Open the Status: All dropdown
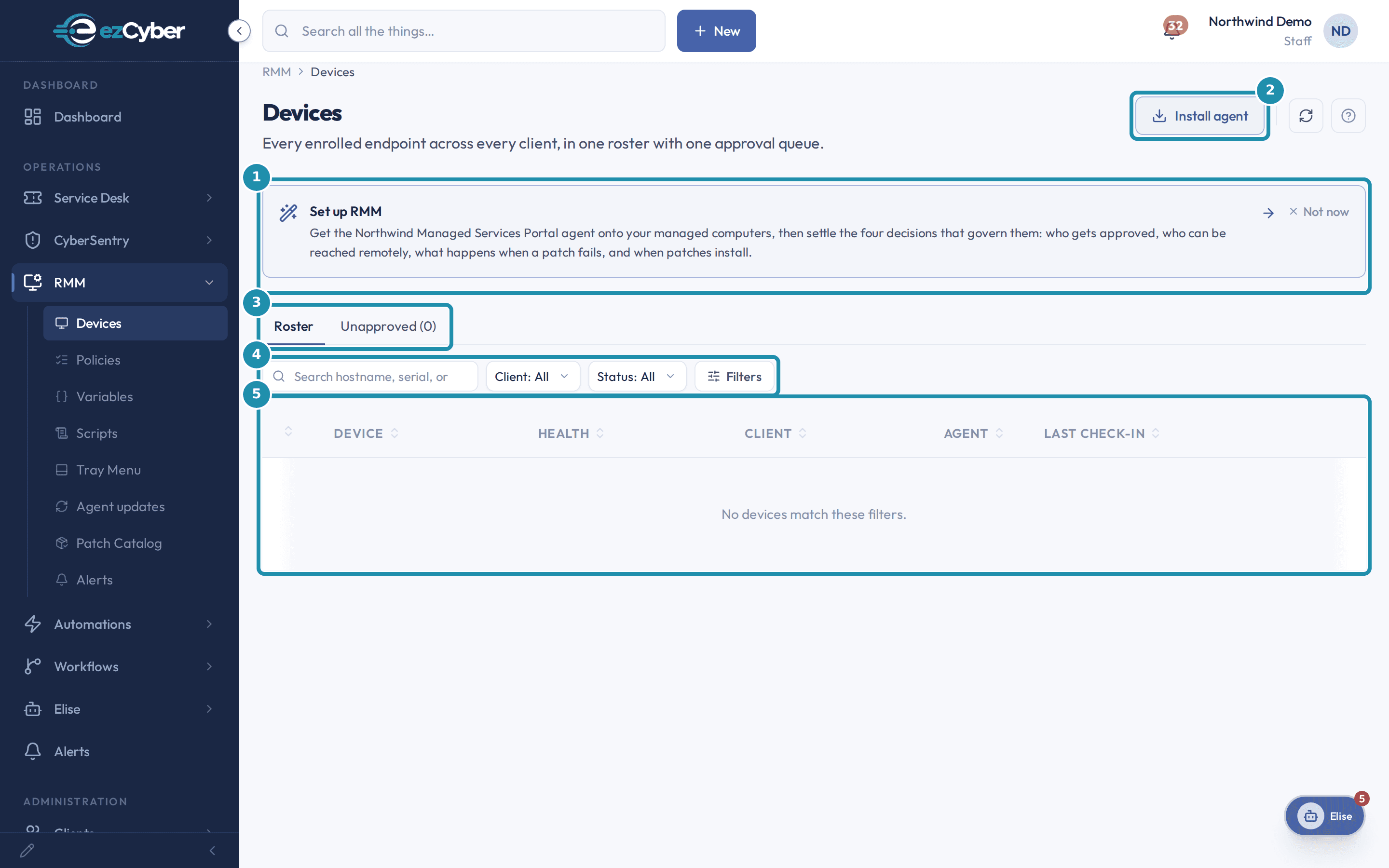 [x=637, y=377]
